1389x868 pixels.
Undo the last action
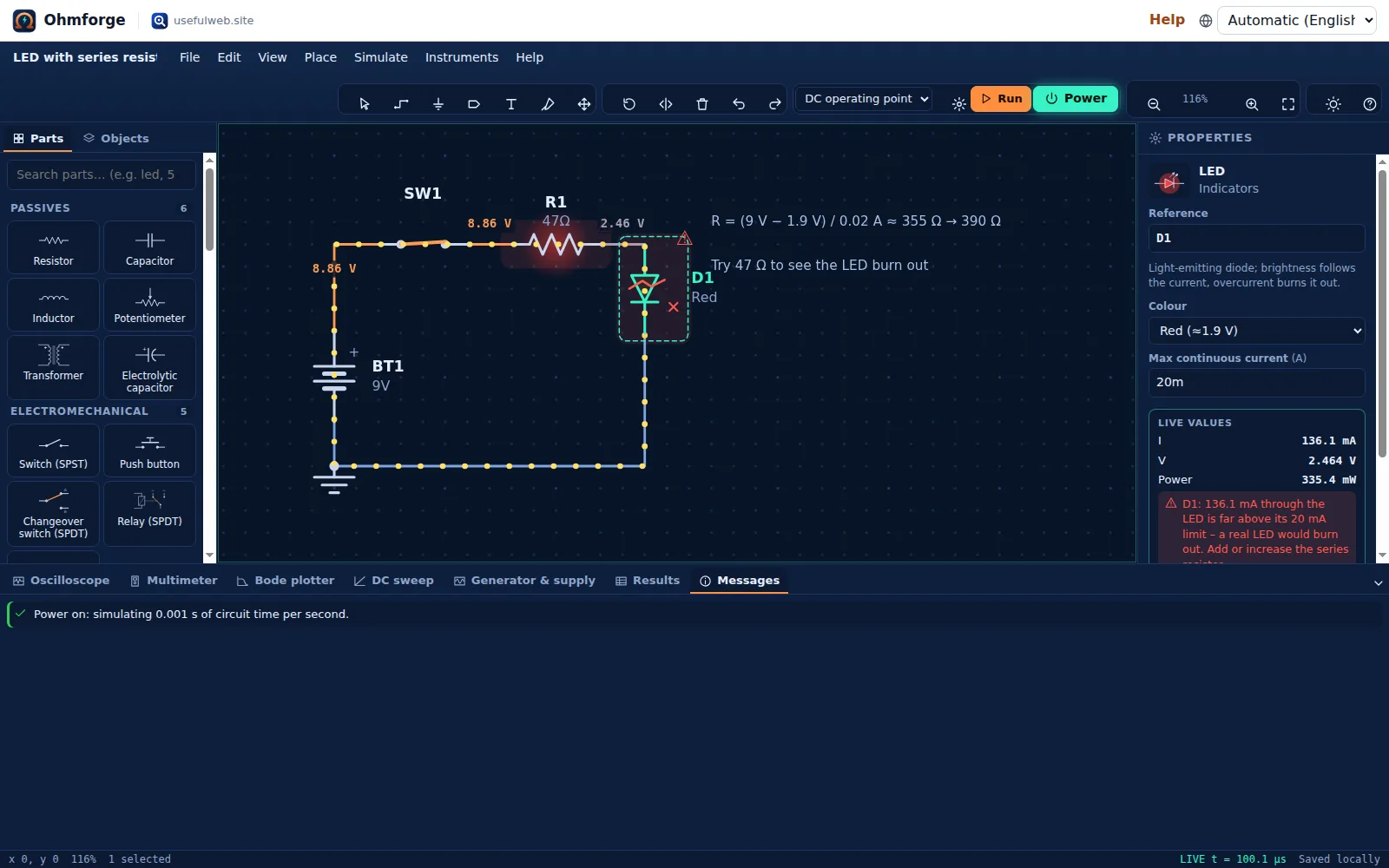[x=739, y=103]
